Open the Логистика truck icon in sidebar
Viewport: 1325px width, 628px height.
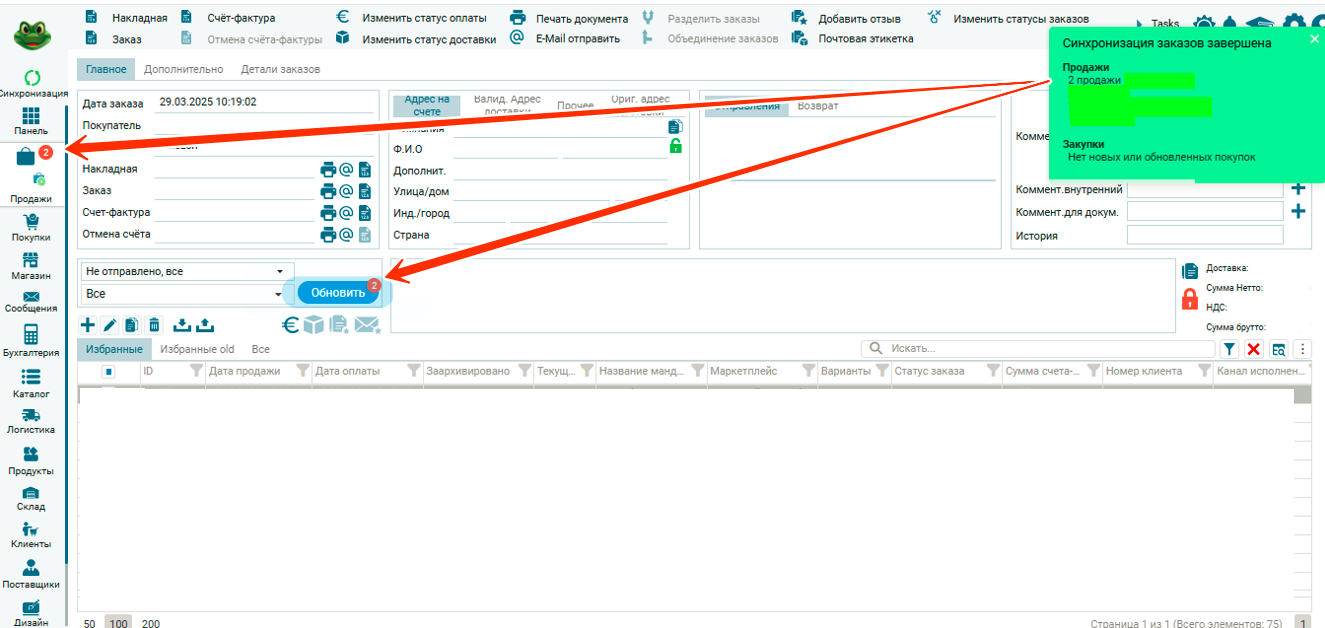point(31,415)
